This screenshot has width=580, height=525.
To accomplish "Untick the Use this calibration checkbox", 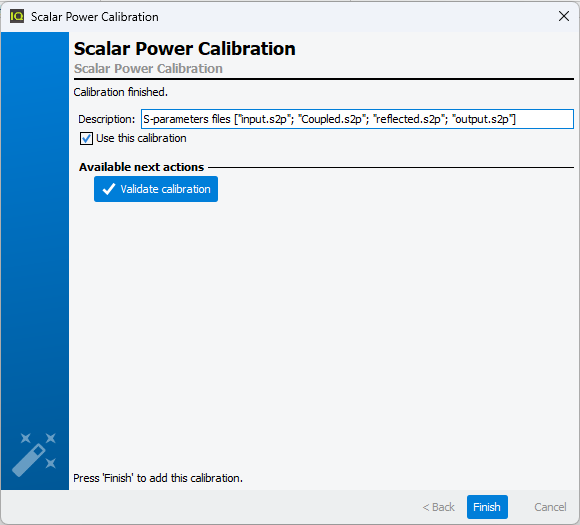I will 86,138.
